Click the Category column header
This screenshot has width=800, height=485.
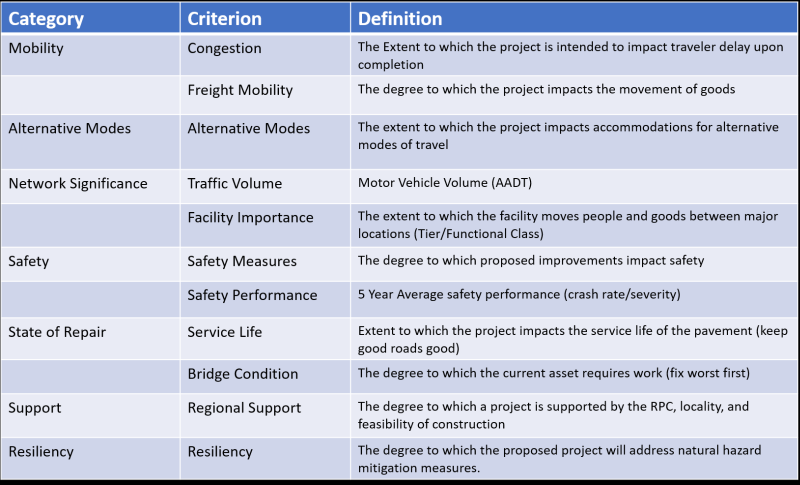pyautogui.click(x=49, y=19)
